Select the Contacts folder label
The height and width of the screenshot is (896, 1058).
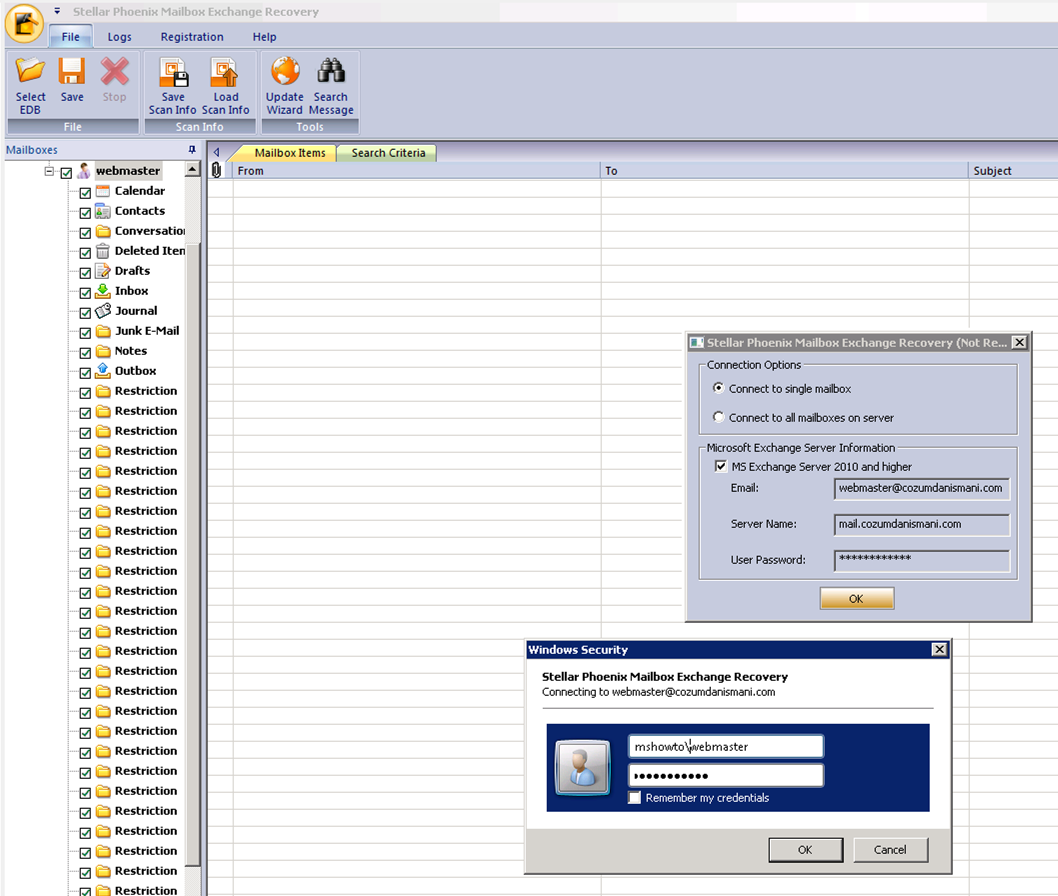pyautogui.click(x=140, y=211)
